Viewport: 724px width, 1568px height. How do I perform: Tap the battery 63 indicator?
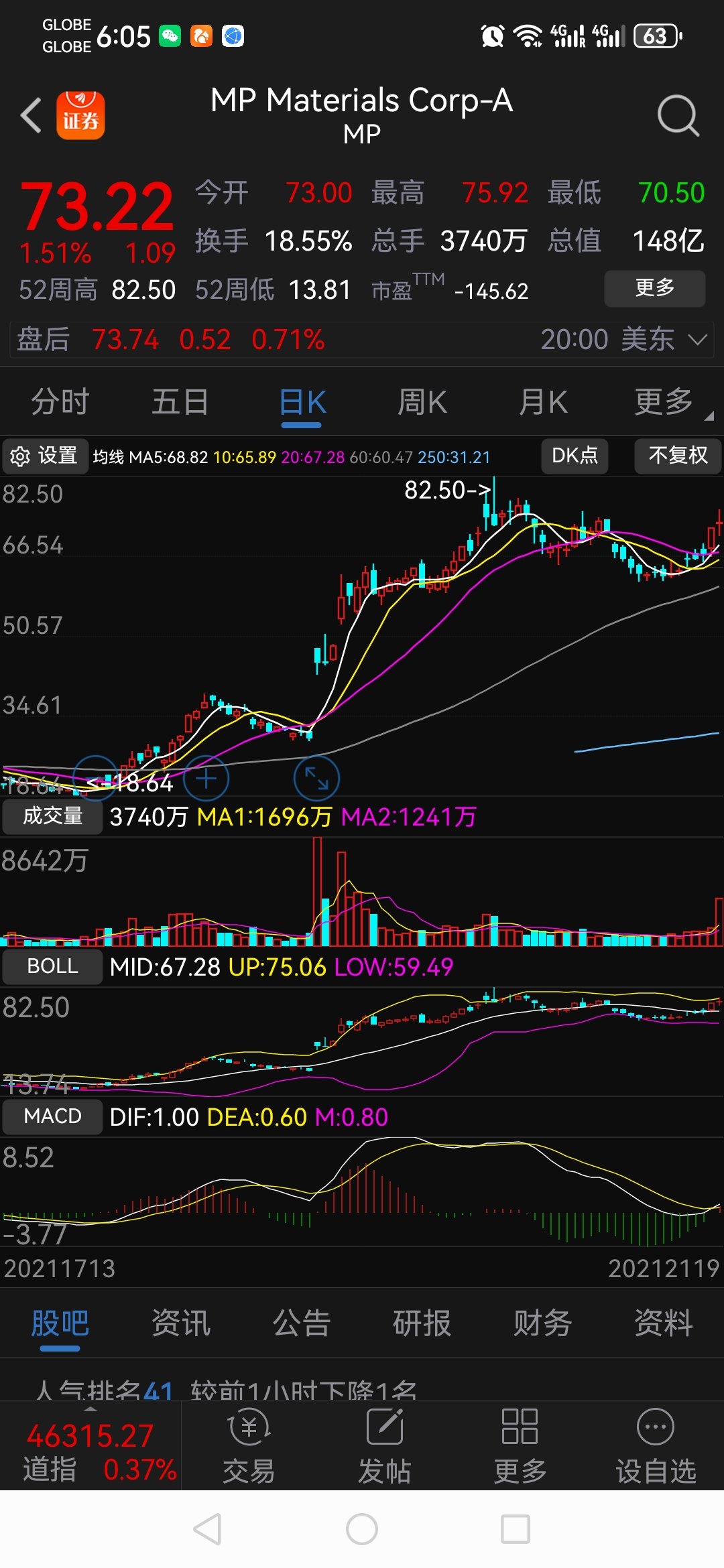[658, 36]
